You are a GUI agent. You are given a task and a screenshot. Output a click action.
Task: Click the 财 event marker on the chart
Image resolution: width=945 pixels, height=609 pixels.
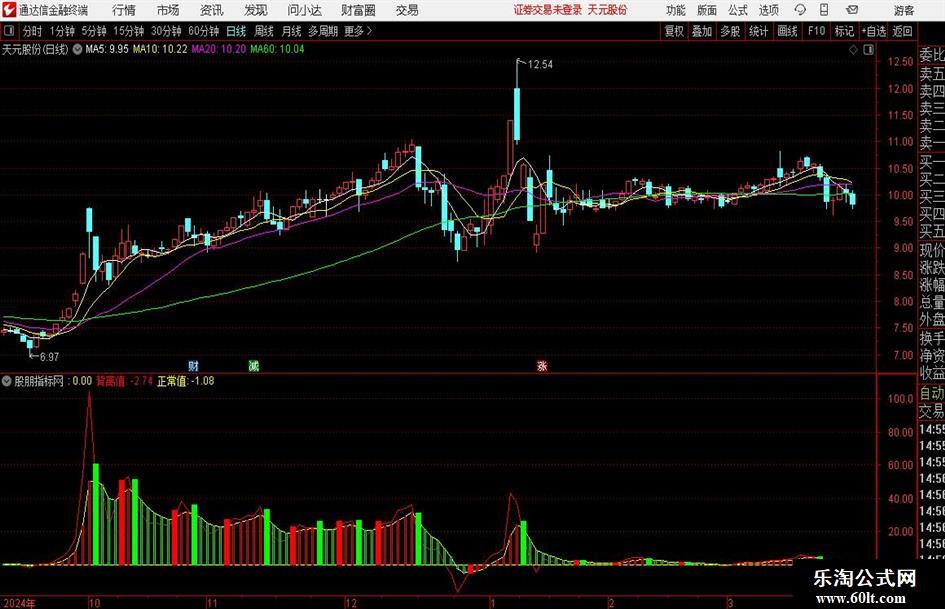[193, 365]
